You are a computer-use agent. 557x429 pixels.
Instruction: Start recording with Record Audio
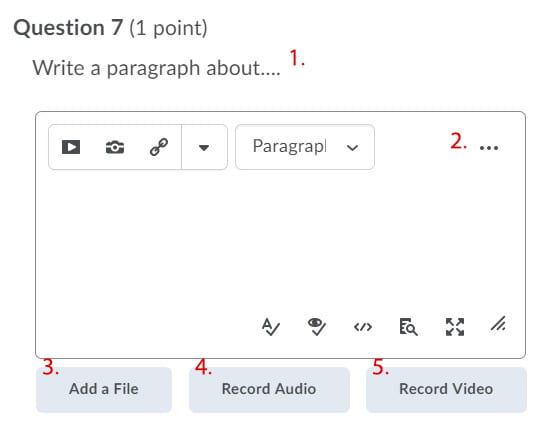tap(269, 389)
